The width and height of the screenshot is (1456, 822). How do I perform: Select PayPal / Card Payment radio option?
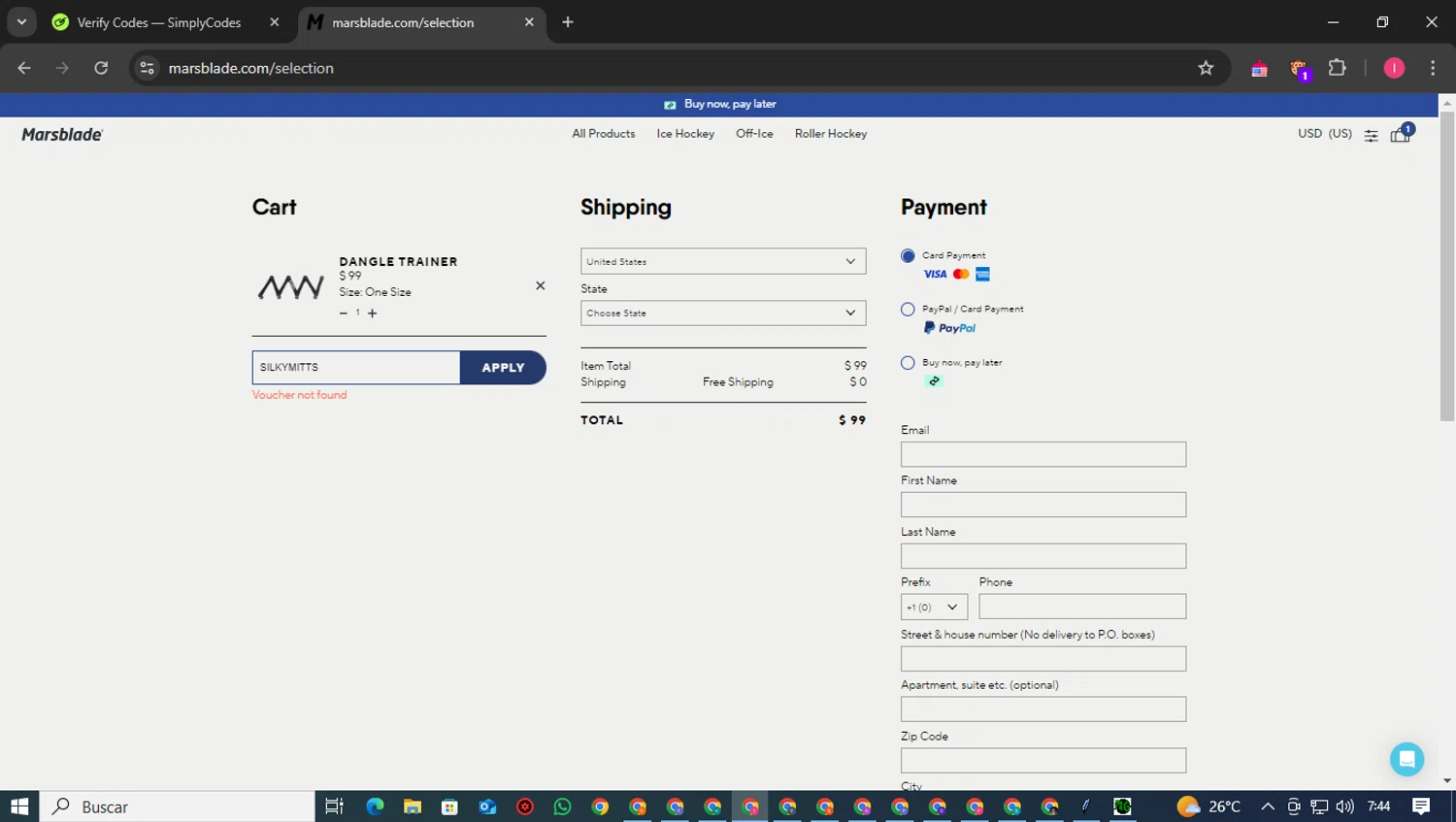908,310
